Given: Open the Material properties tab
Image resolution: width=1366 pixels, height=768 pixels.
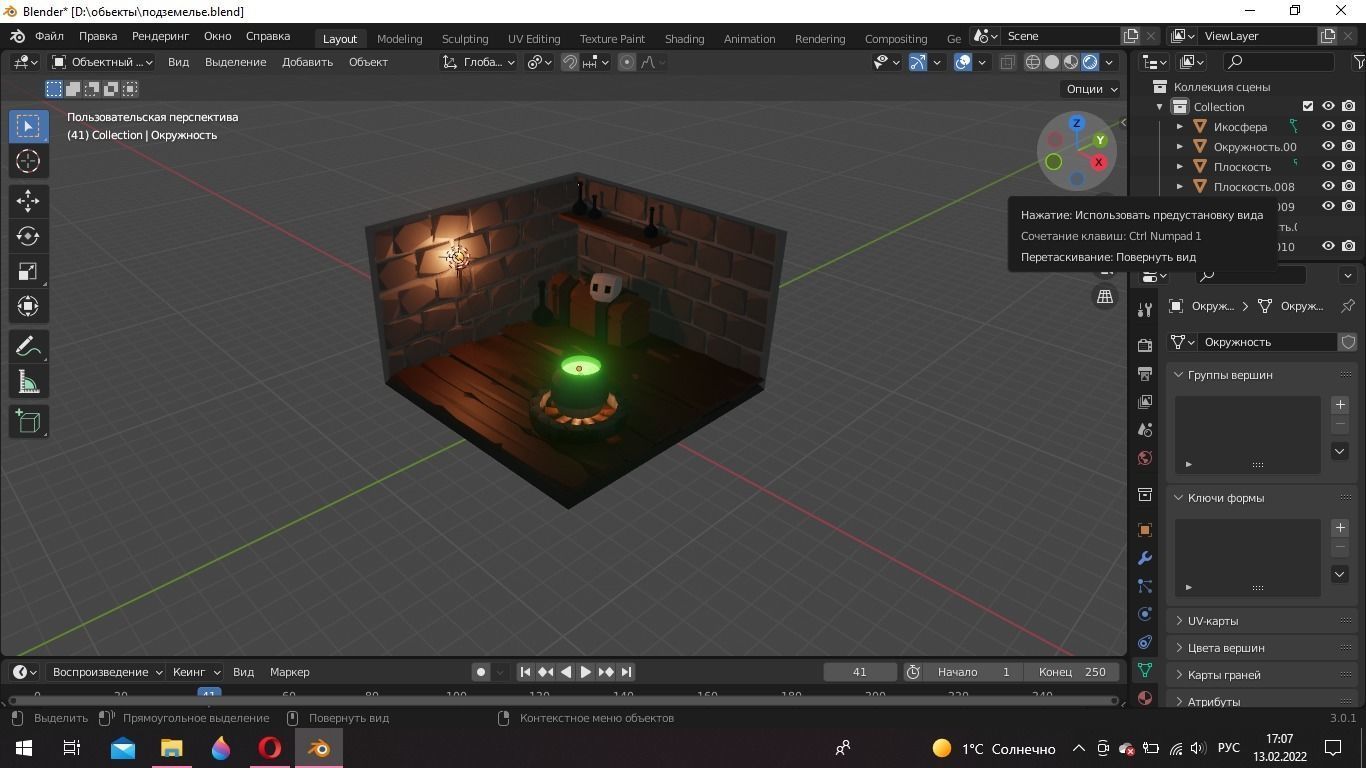Looking at the screenshot, I should point(1145,697).
